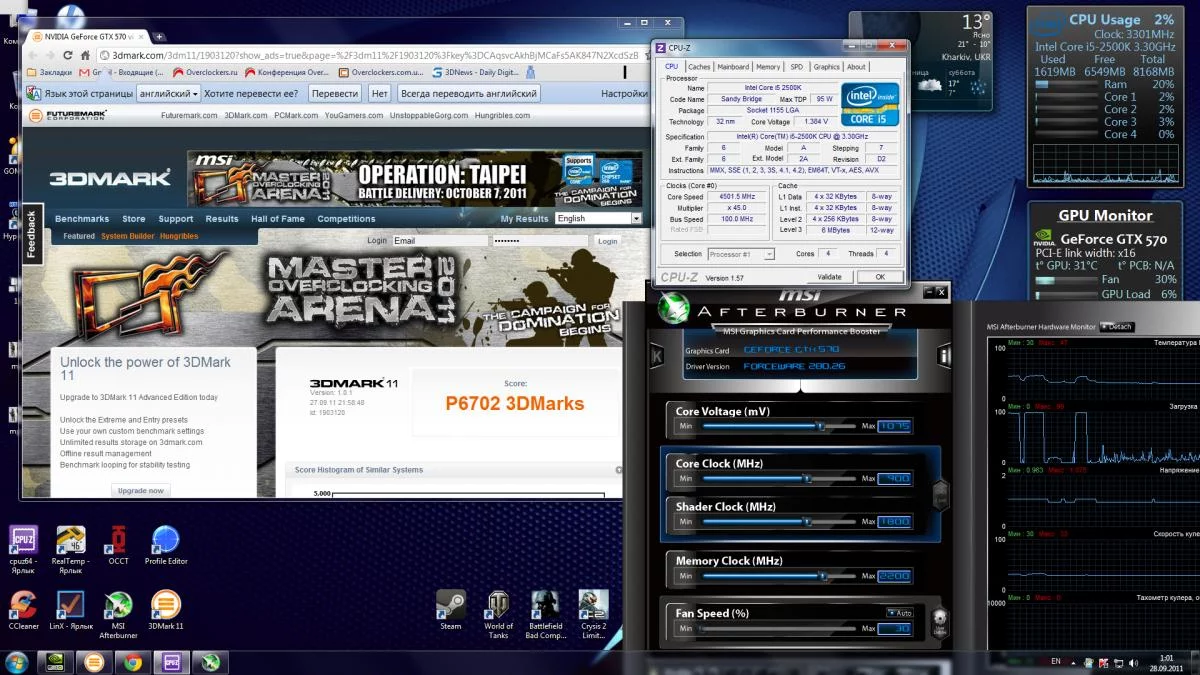1200x675 pixels.
Task: Click the Email login input field
Action: coord(439,241)
